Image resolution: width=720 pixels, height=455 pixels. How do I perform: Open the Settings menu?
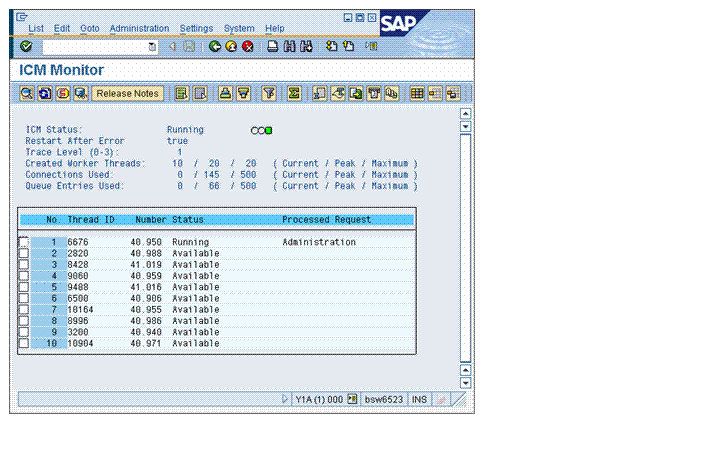pos(196,28)
